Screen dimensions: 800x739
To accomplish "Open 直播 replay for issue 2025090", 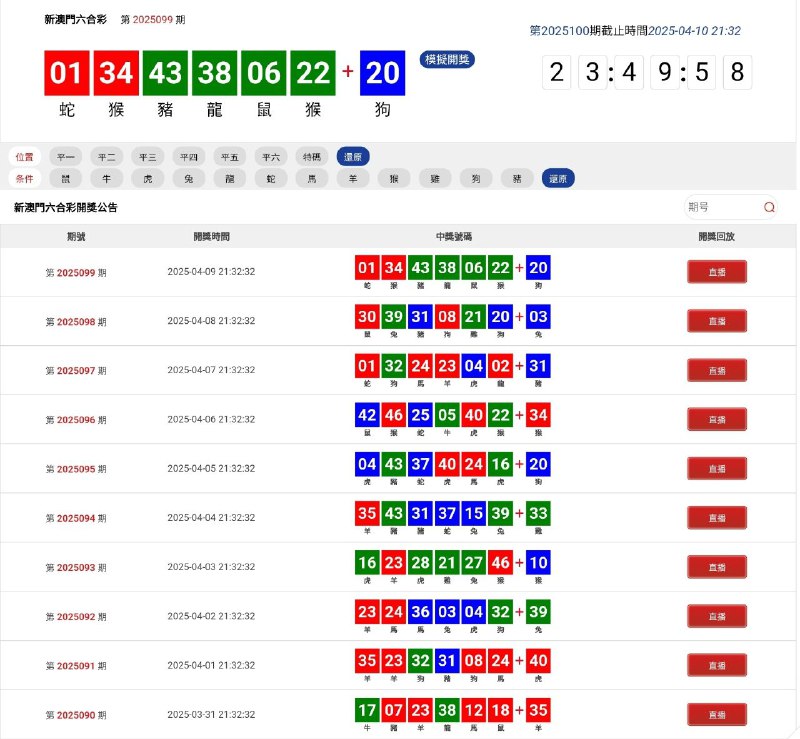I will click(717, 715).
